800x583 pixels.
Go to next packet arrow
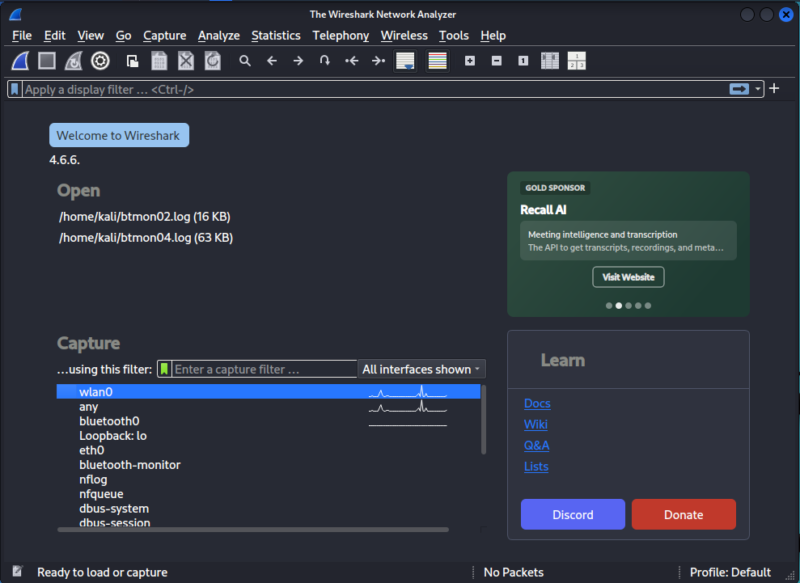tap(298, 61)
